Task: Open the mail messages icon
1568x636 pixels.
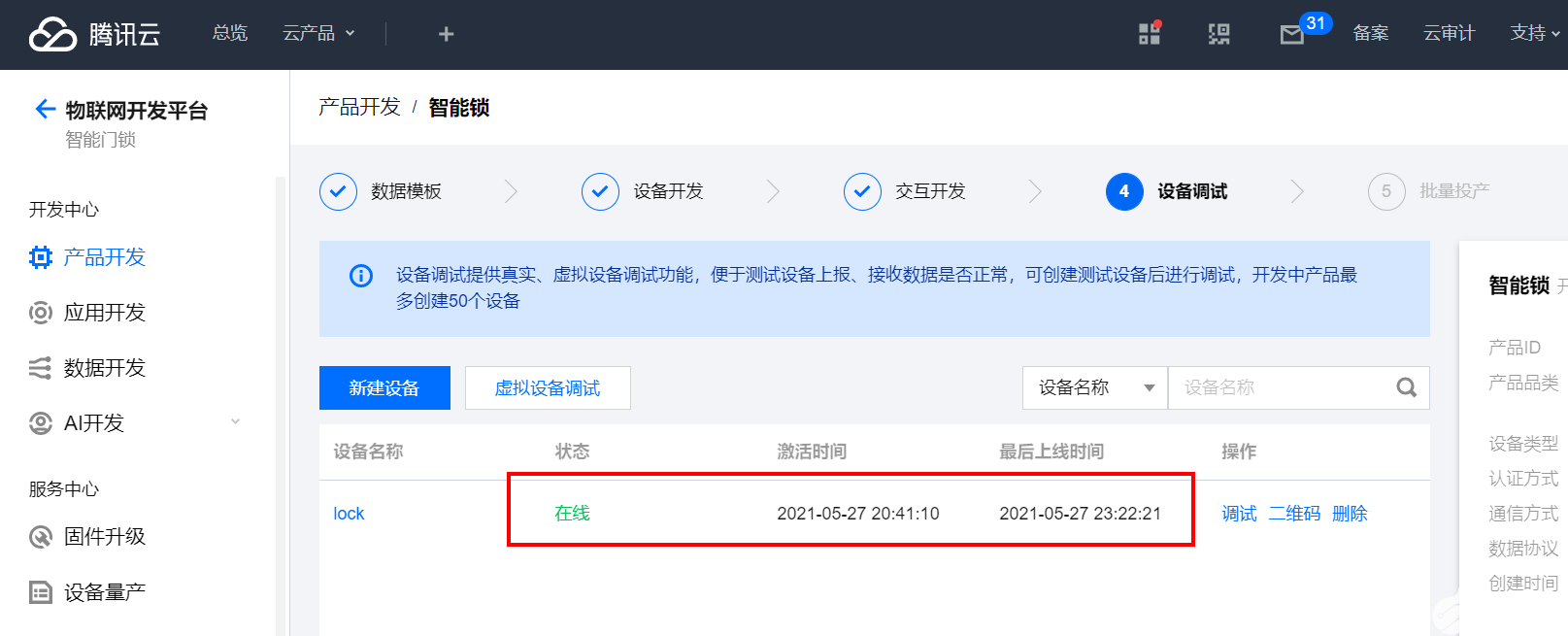Action: click(1291, 35)
